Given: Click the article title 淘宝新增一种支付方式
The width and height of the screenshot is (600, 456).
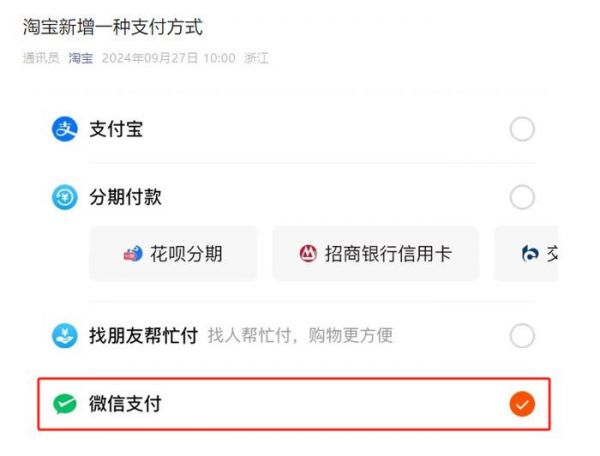Looking at the screenshot, I should point(113,27).
